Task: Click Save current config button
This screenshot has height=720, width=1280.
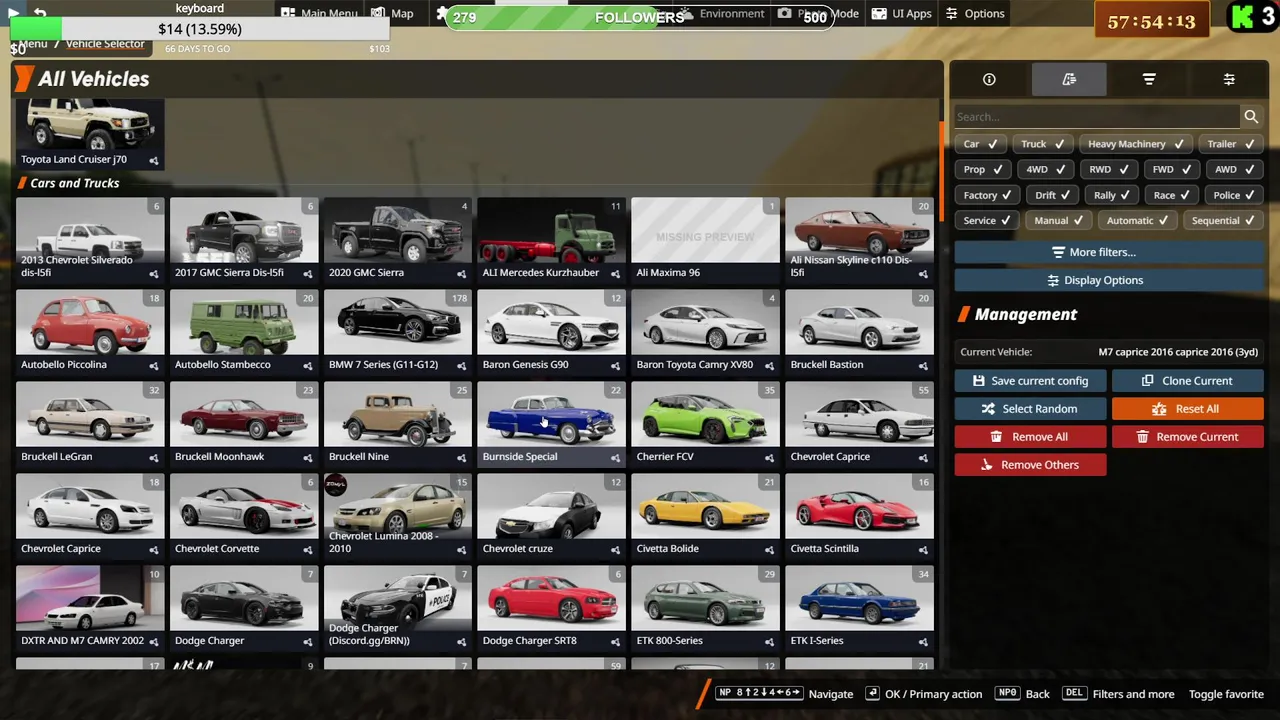Action: click(1030, 381)
